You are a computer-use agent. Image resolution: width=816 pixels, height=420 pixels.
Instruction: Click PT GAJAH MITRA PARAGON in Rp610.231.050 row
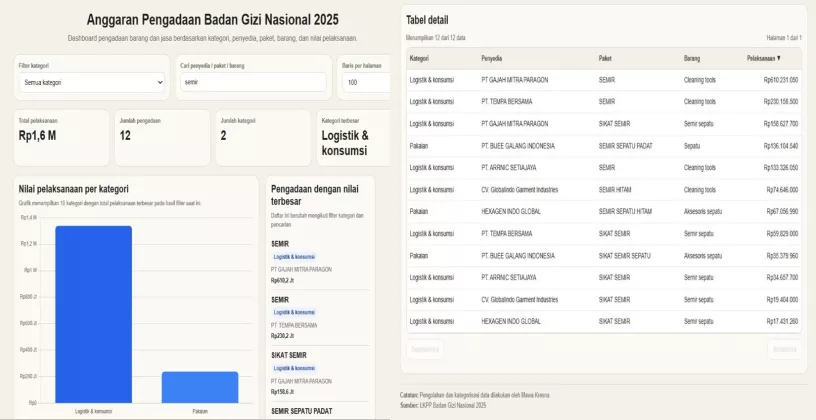[514, 80]
